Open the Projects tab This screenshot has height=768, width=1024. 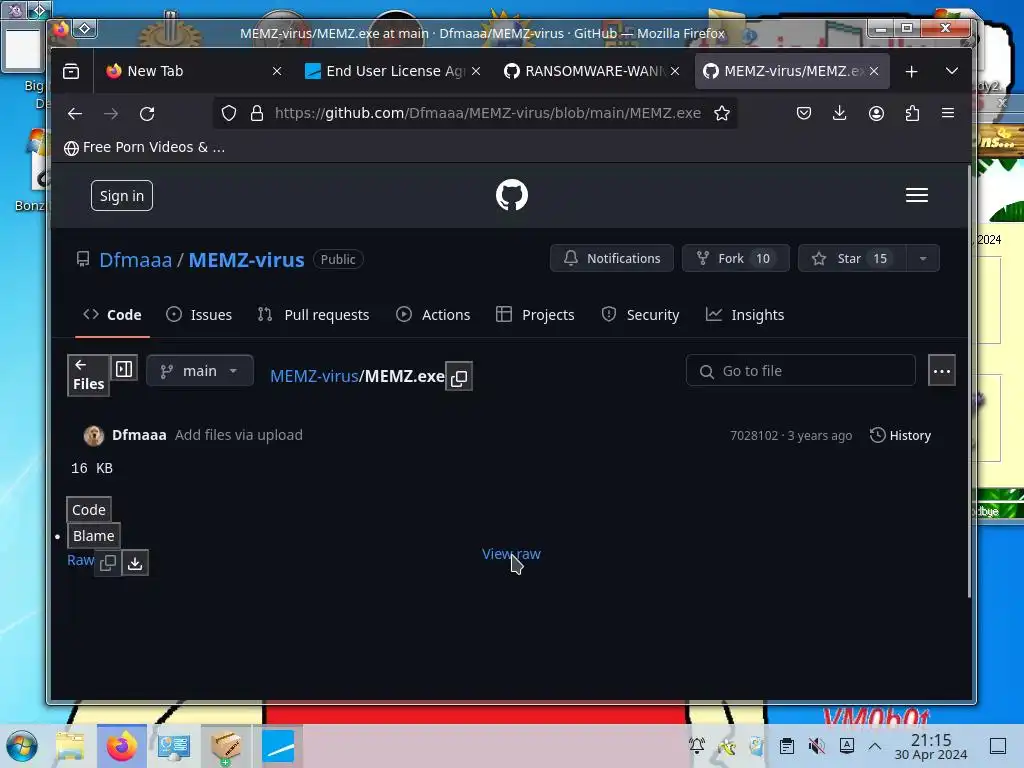(536, 315)
